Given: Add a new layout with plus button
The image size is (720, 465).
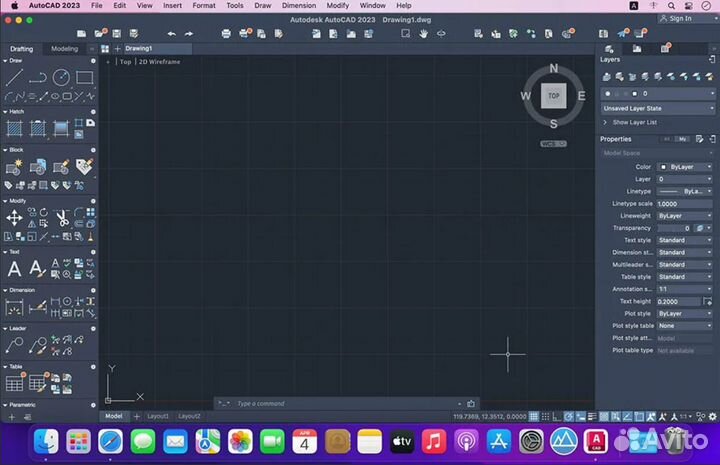Looking at the screenshot, I should click(136, 416).
